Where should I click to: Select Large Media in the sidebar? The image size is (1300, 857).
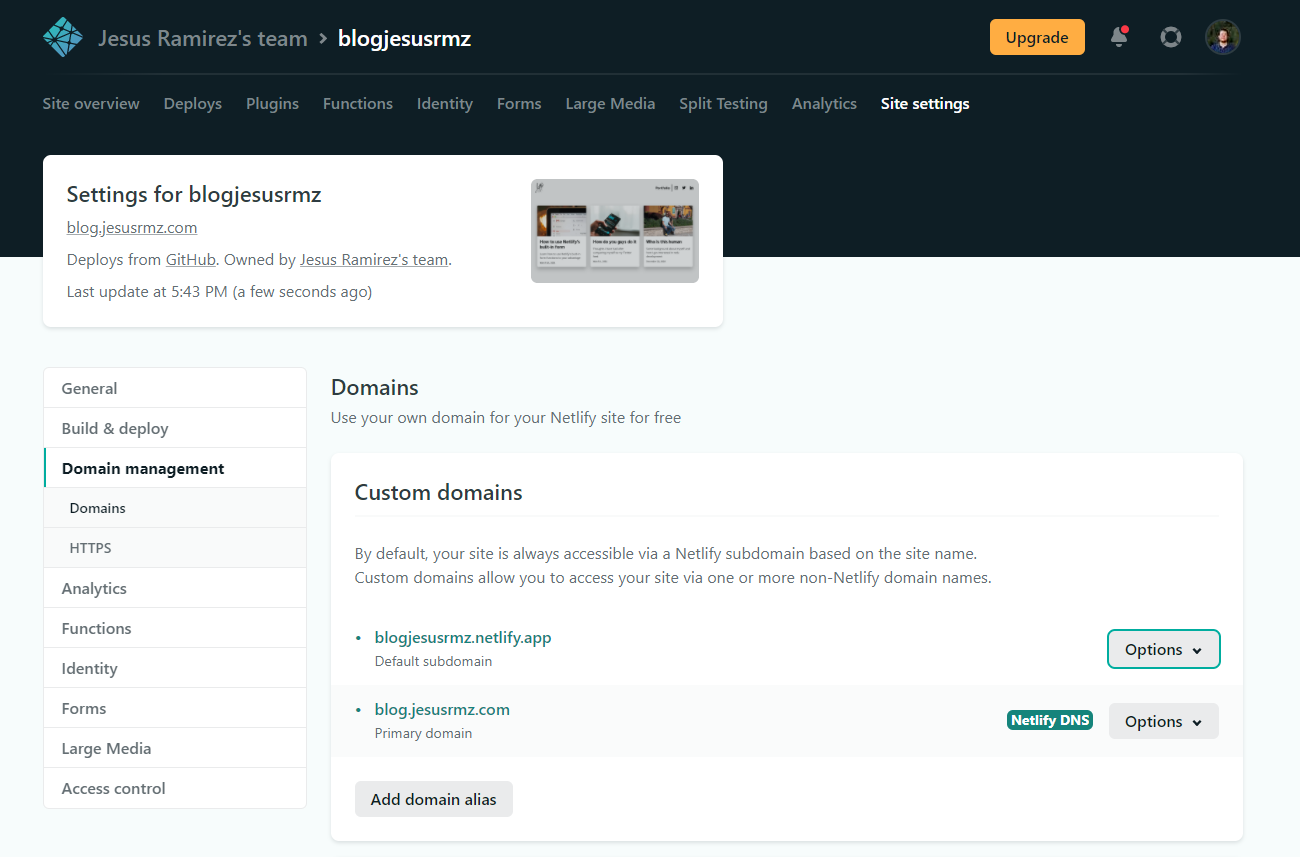click(x=175, y=748)
